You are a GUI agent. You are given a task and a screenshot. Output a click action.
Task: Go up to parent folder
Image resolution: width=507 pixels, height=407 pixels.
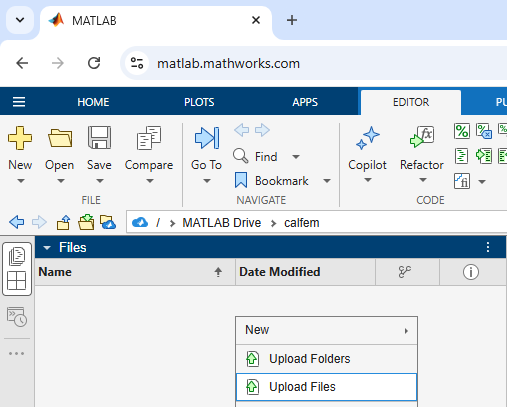pos(63,222)
